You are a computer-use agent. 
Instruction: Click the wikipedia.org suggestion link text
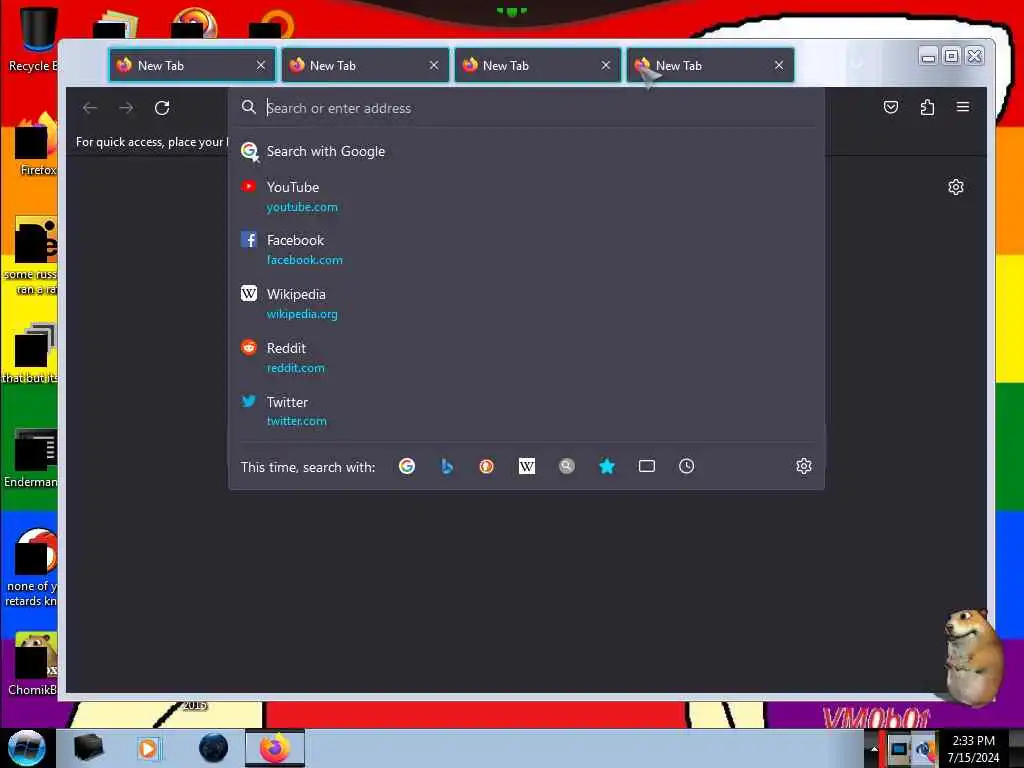[x=302, y=314]
